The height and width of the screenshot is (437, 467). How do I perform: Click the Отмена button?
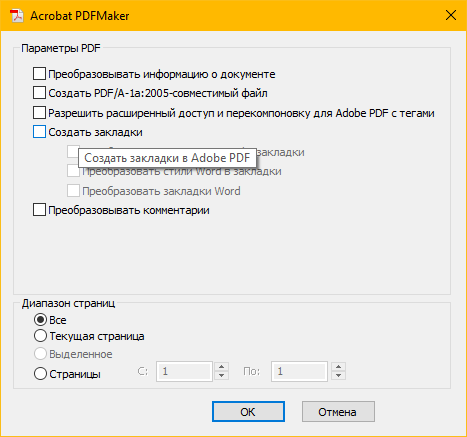pyautogui.click(x=338, y=412)
